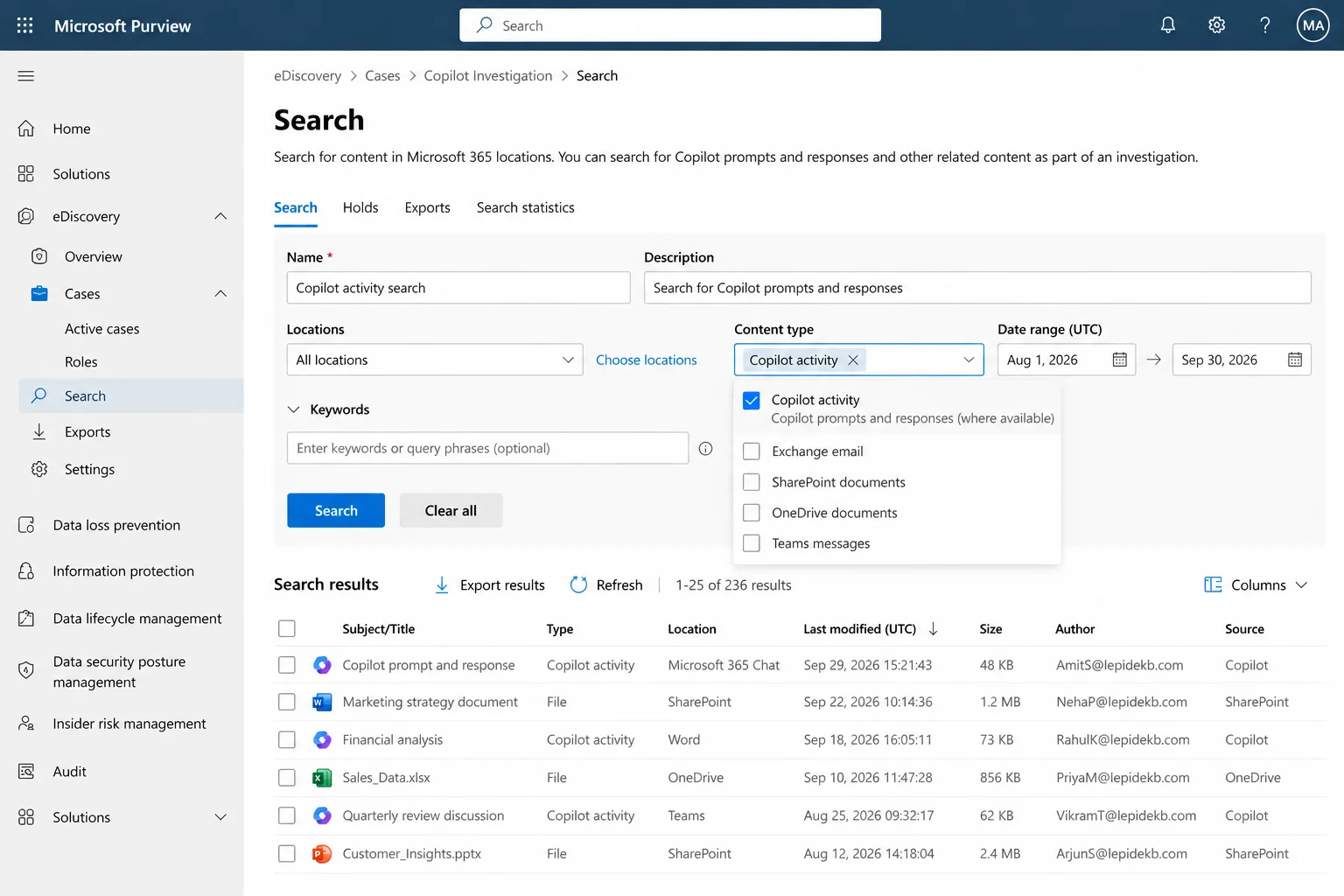Open the start date calendar icon

1119,360
